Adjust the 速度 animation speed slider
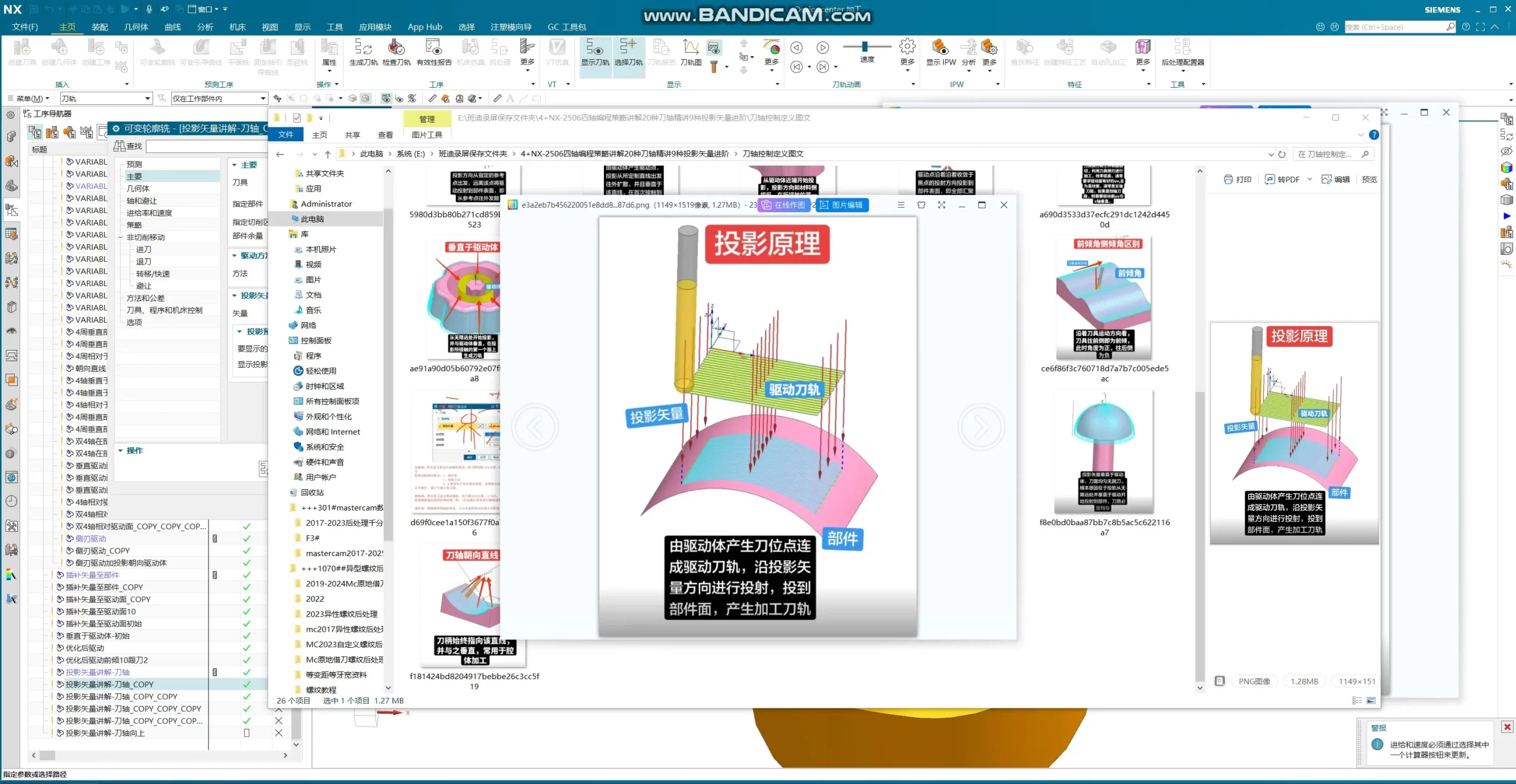 865,47
